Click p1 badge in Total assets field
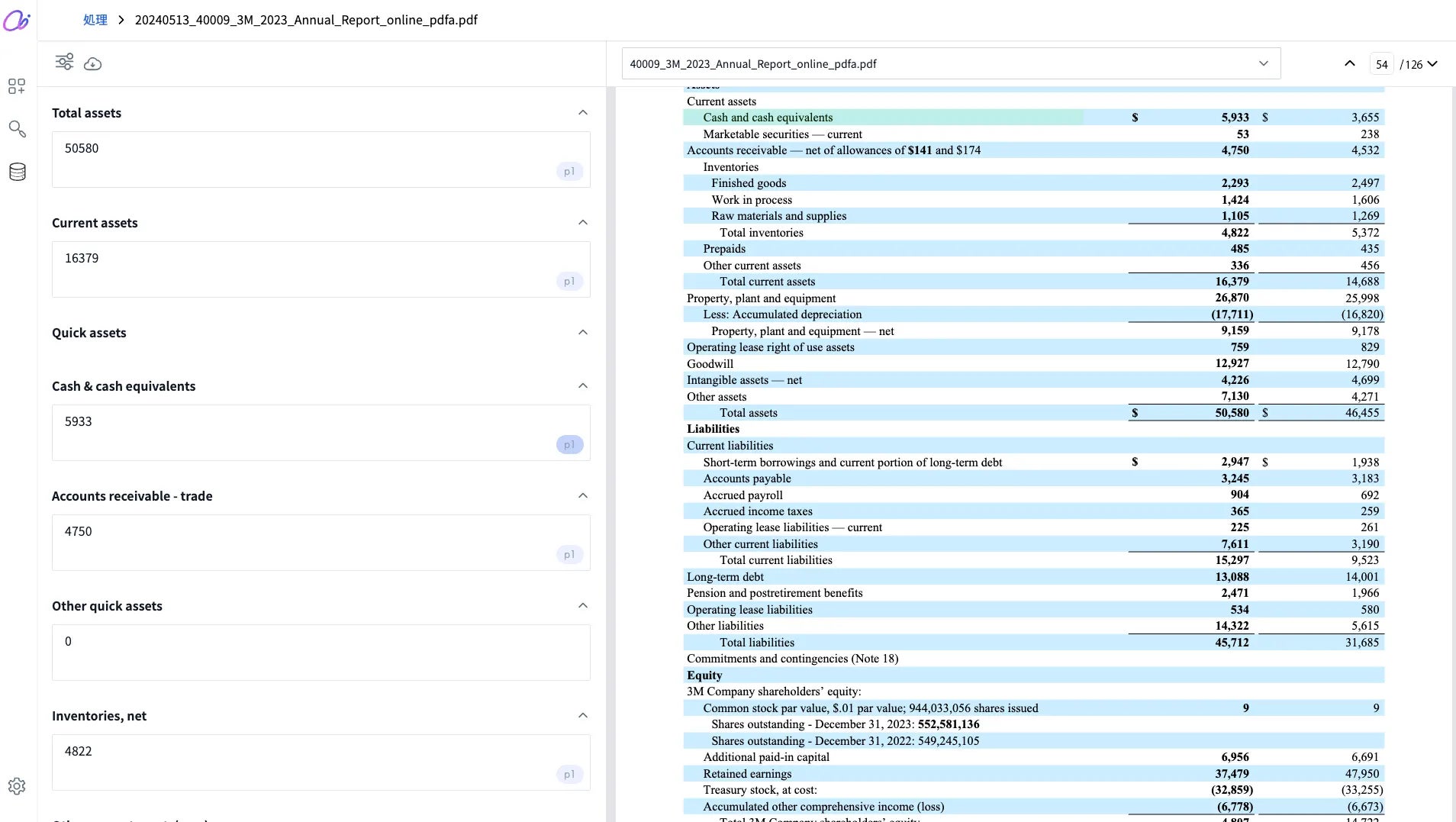 click(569, 172)
